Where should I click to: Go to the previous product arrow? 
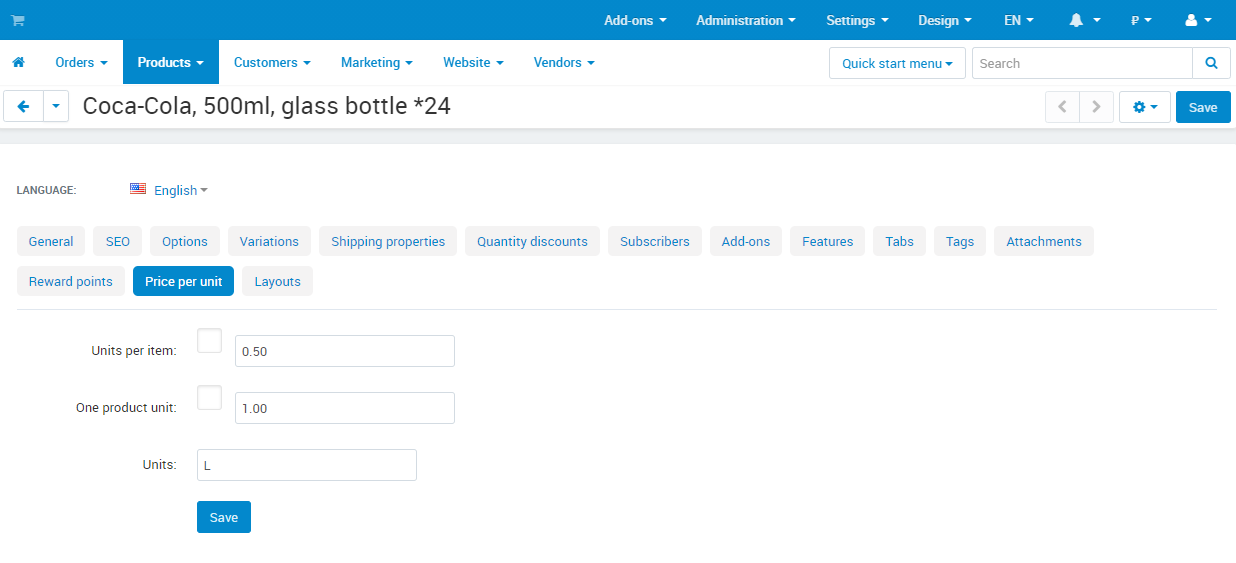(x=1062, y=107)
